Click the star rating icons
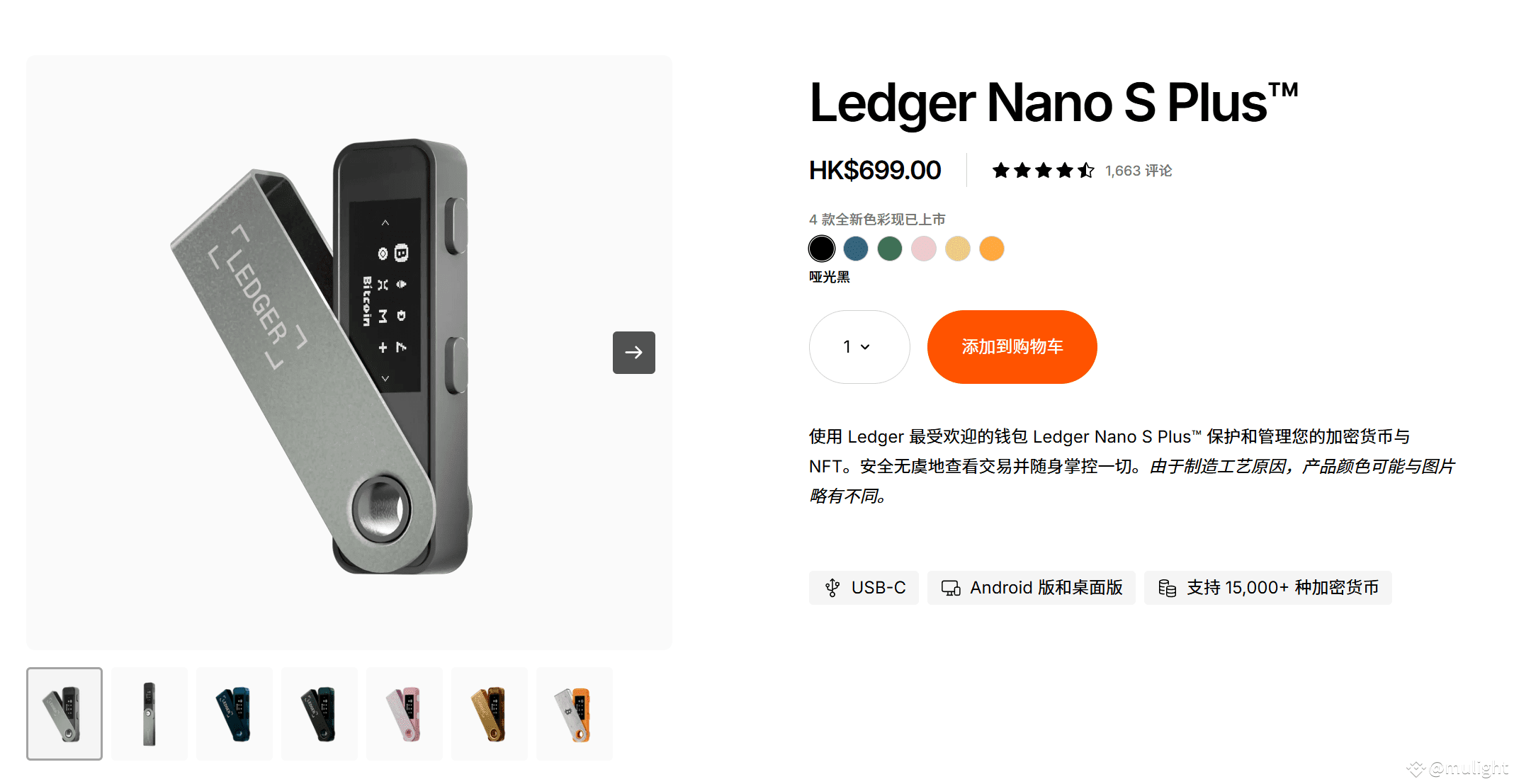The image size is (1514, 784). pos(1043,171)
